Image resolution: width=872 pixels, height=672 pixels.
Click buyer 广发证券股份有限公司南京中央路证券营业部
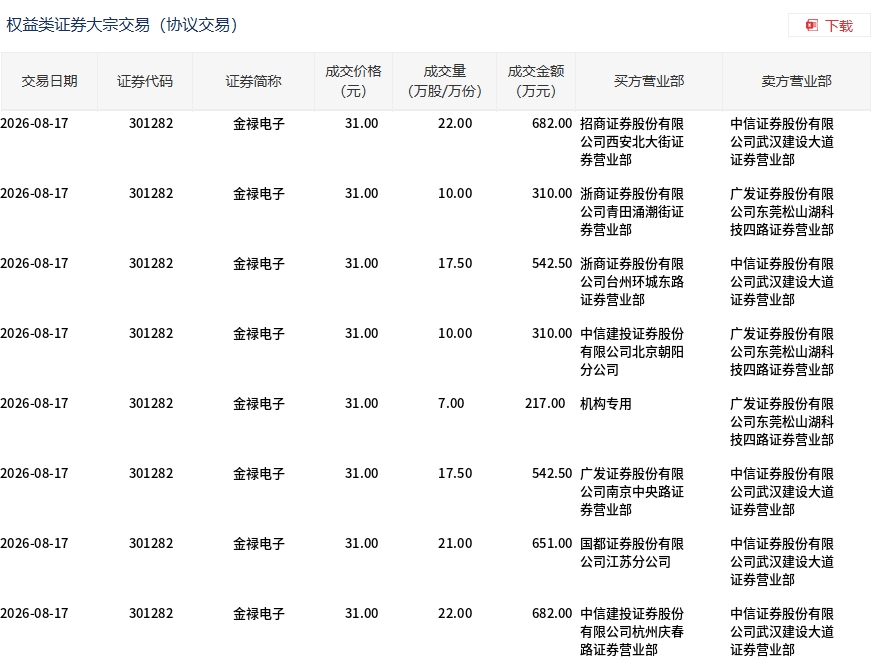coord(632,492)
